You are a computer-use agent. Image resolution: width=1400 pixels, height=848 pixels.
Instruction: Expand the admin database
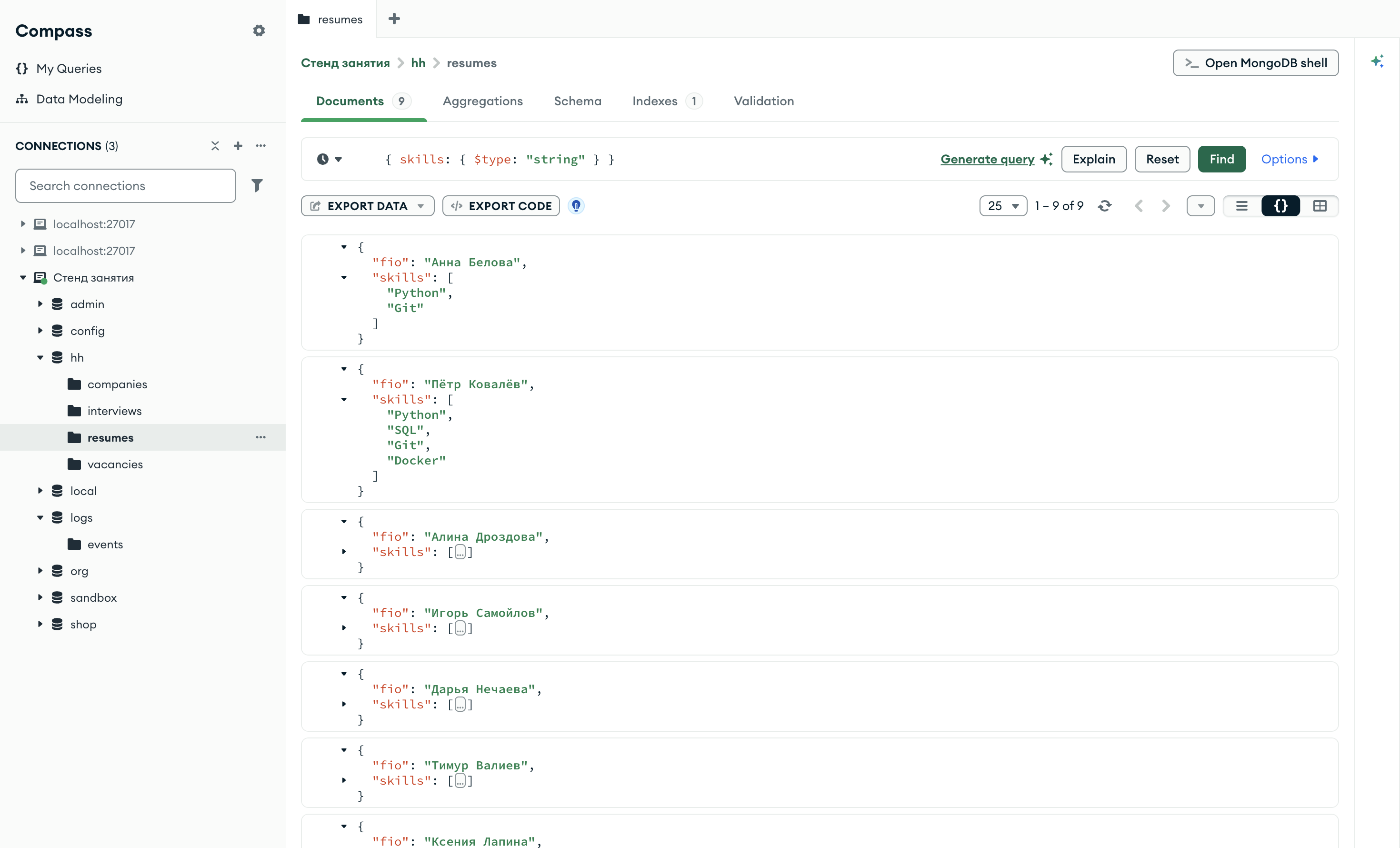click(x=40, y=304)
